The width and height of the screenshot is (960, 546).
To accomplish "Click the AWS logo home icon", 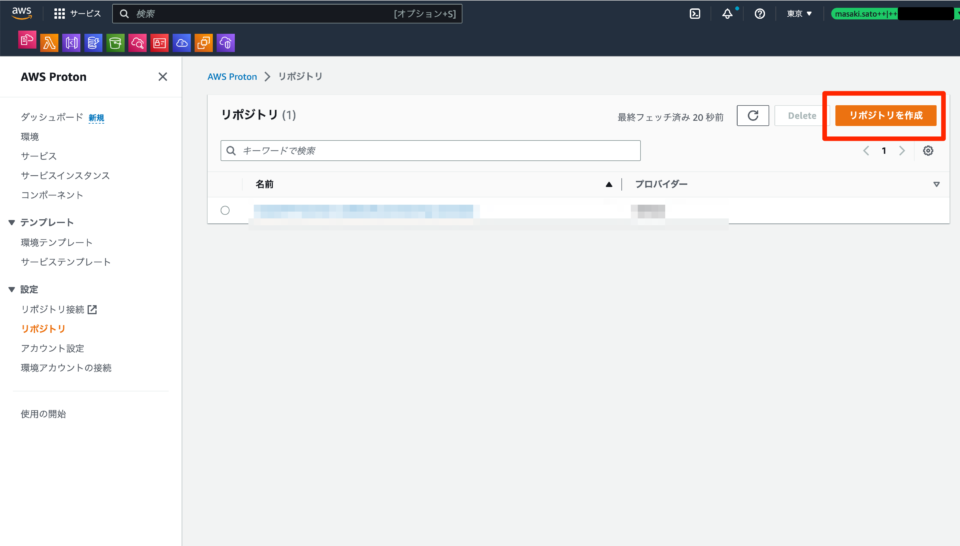I will 21,13.
